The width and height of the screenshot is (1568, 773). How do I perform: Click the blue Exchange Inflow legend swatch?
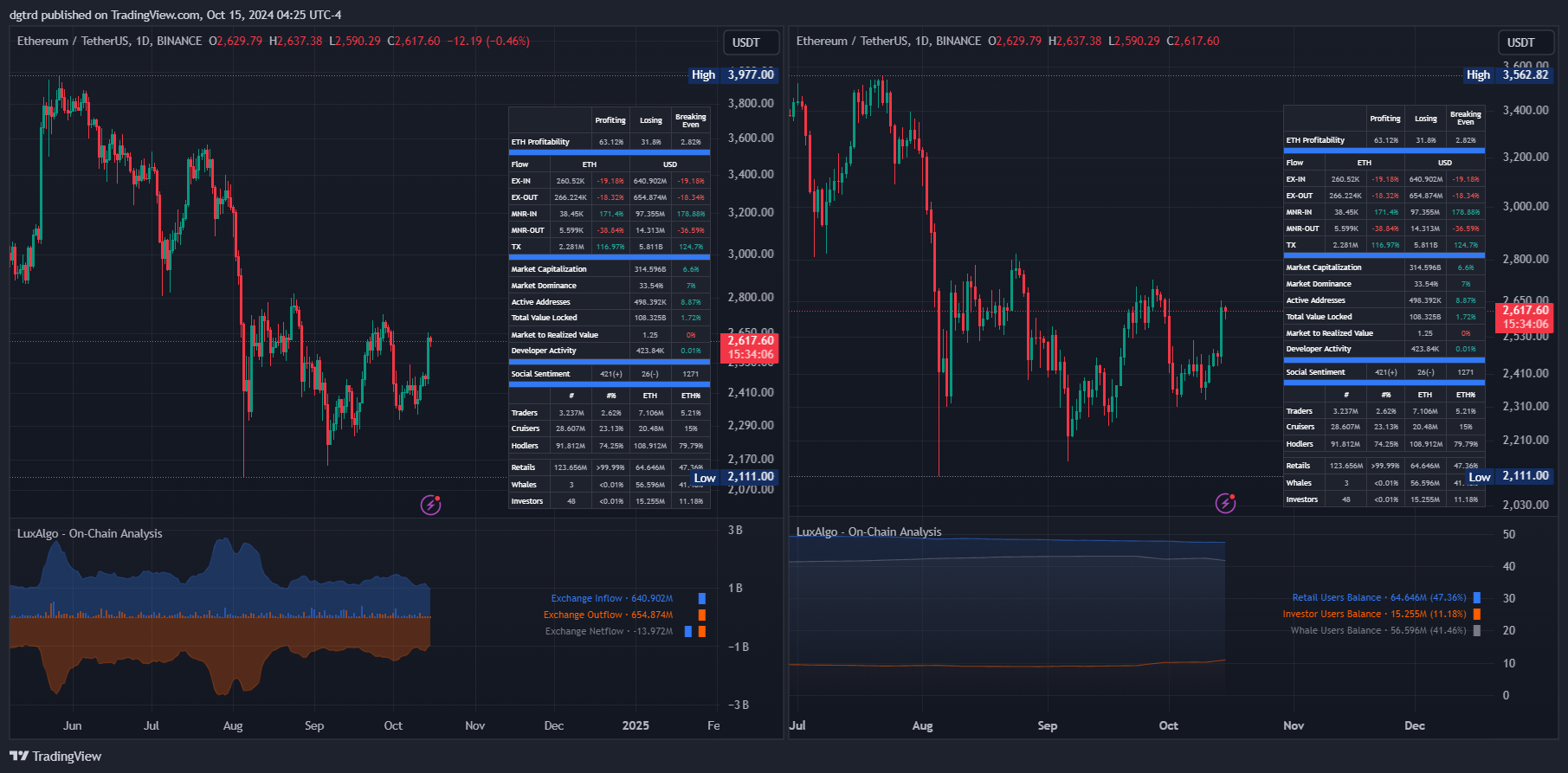click(702, 598)
